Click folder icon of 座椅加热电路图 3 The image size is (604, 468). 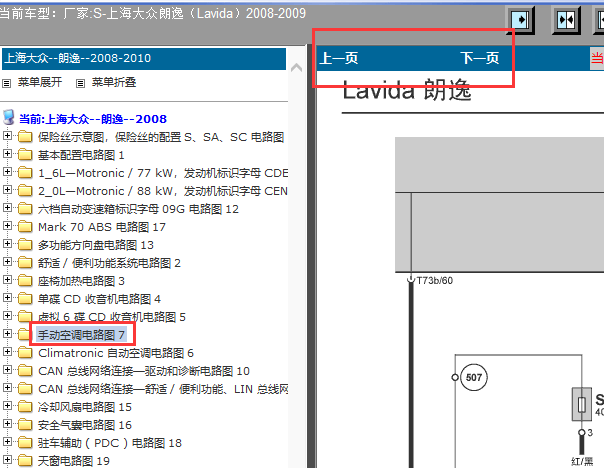pyautogui.click(x=25, y=280)
